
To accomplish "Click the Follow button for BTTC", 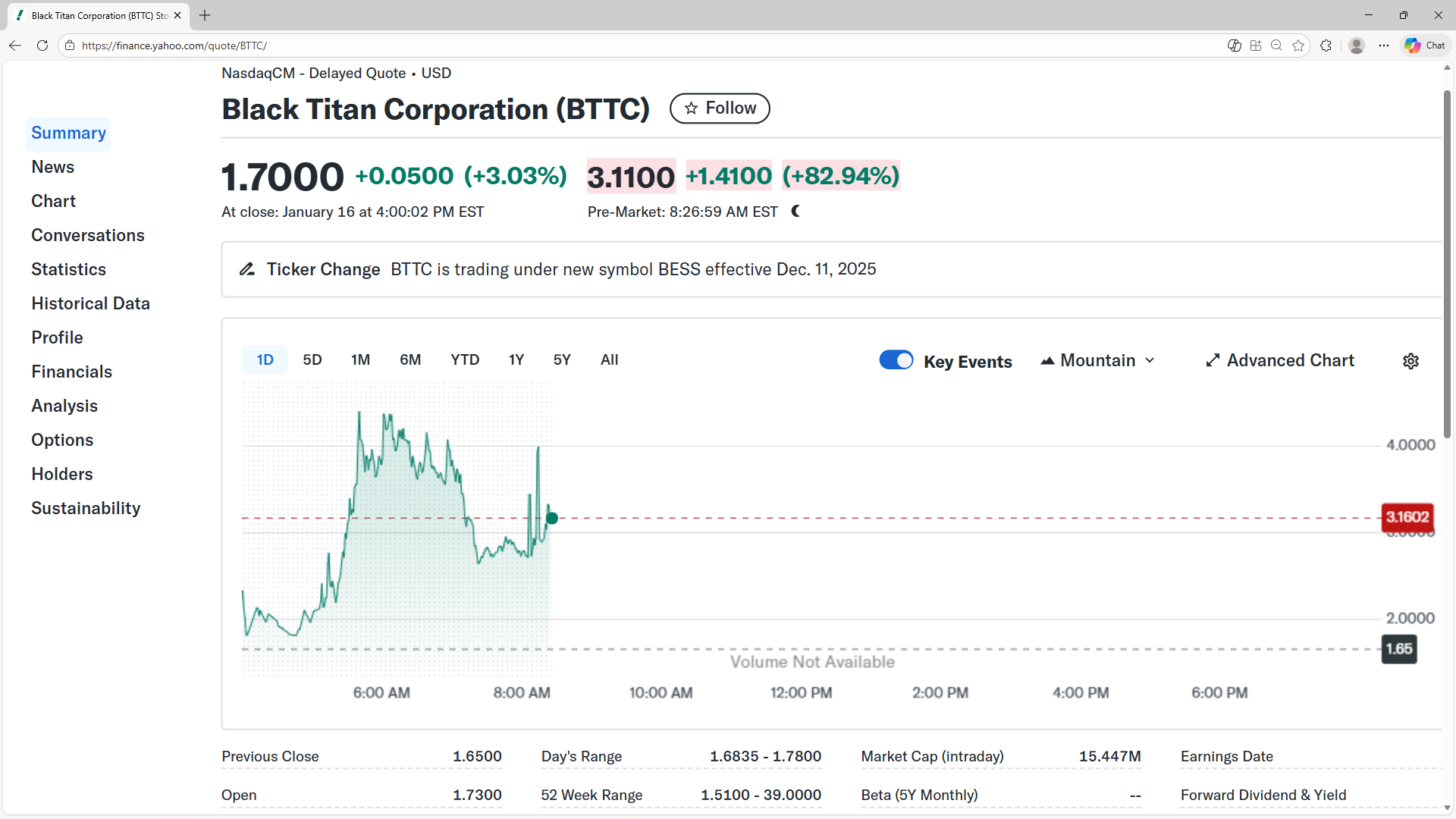I will pyautogui.click(x=719, y=108).
